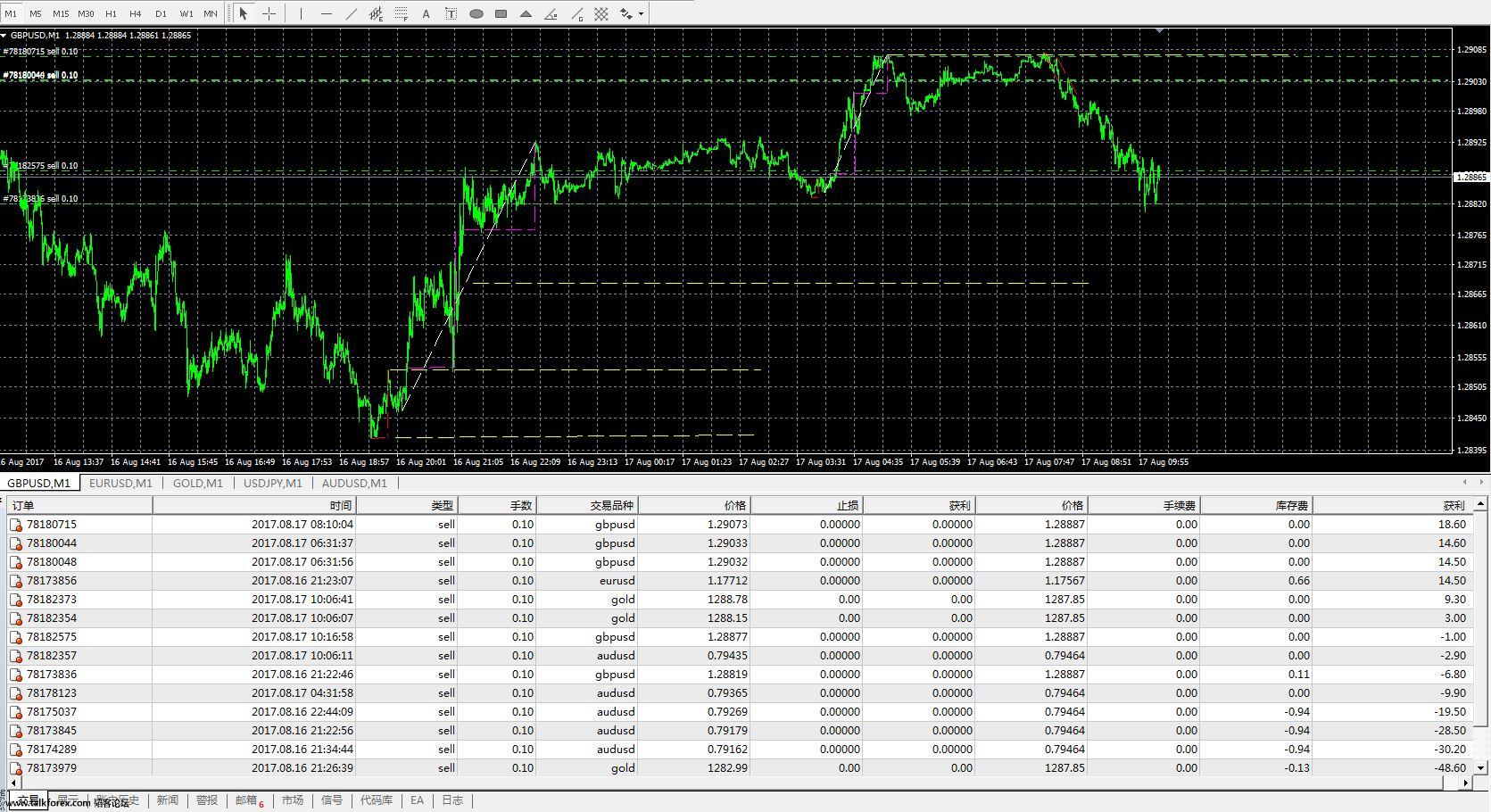Click order icon for 78173979
This screenshot has width=1491, height=812.
click(x=16, y=768)
